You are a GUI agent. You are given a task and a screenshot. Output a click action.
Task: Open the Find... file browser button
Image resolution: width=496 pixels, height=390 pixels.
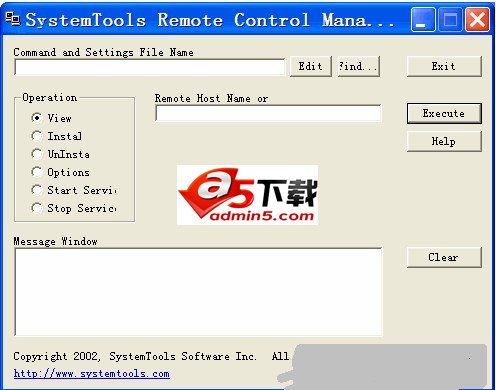(359, 66)
